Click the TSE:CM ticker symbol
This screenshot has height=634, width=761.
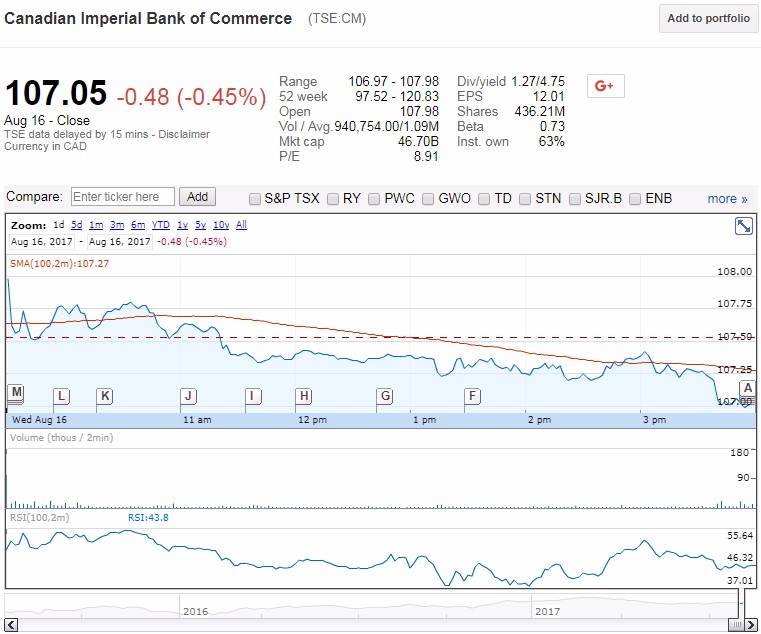click(x=337, y=18)
